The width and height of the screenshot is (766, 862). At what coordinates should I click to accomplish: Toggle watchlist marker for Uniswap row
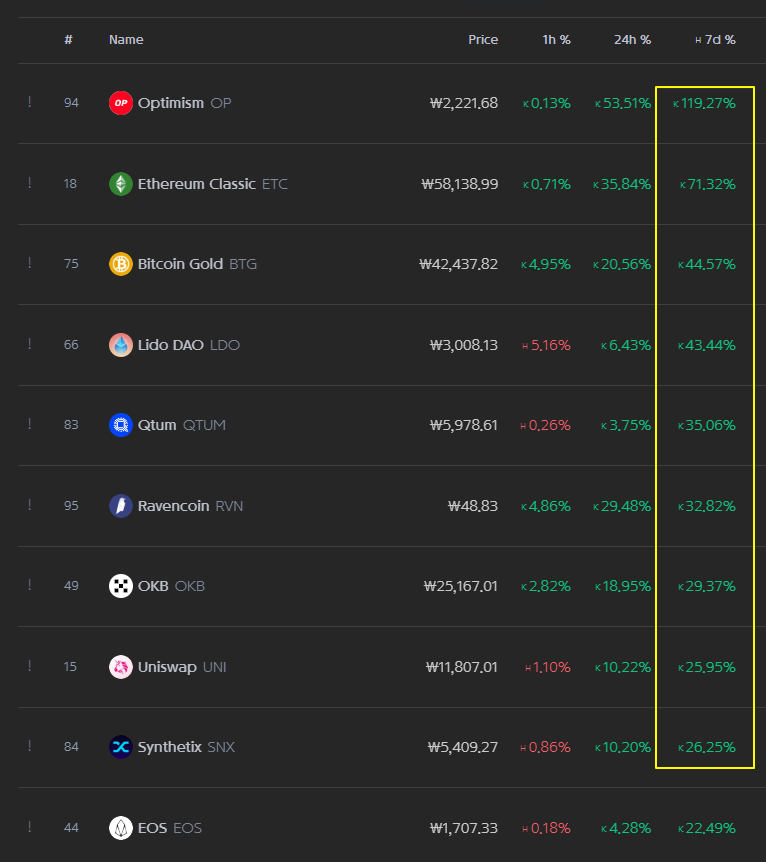(30, 666)
